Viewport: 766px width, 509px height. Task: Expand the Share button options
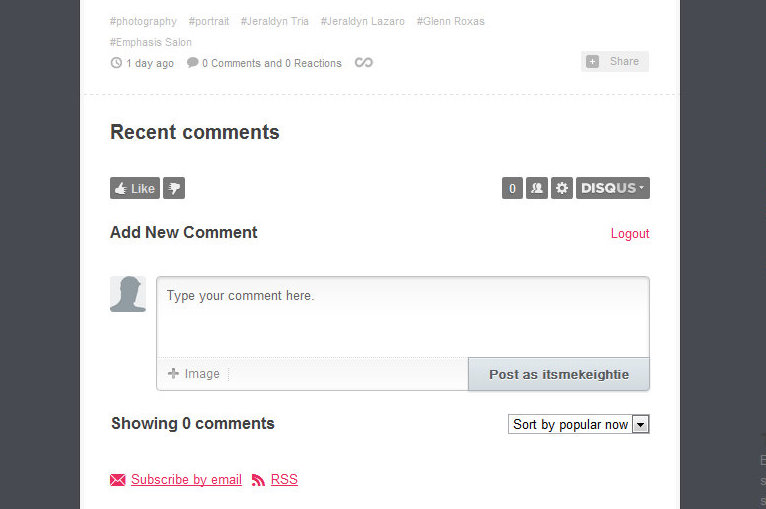coord(615,62)
